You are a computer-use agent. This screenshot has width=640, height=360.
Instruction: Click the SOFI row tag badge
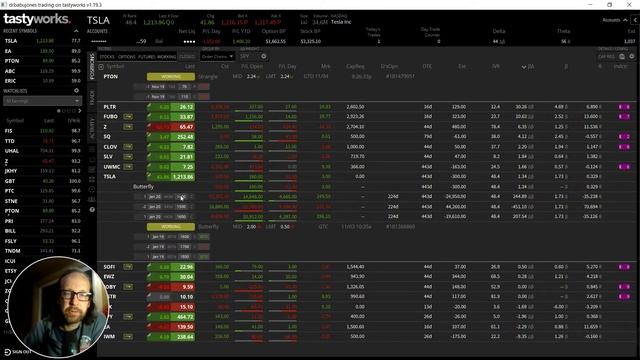click(x=128, y=267)
